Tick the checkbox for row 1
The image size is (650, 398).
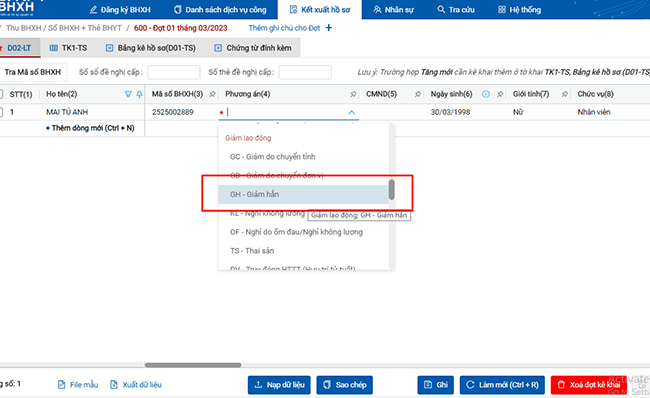tap(1, 112)
